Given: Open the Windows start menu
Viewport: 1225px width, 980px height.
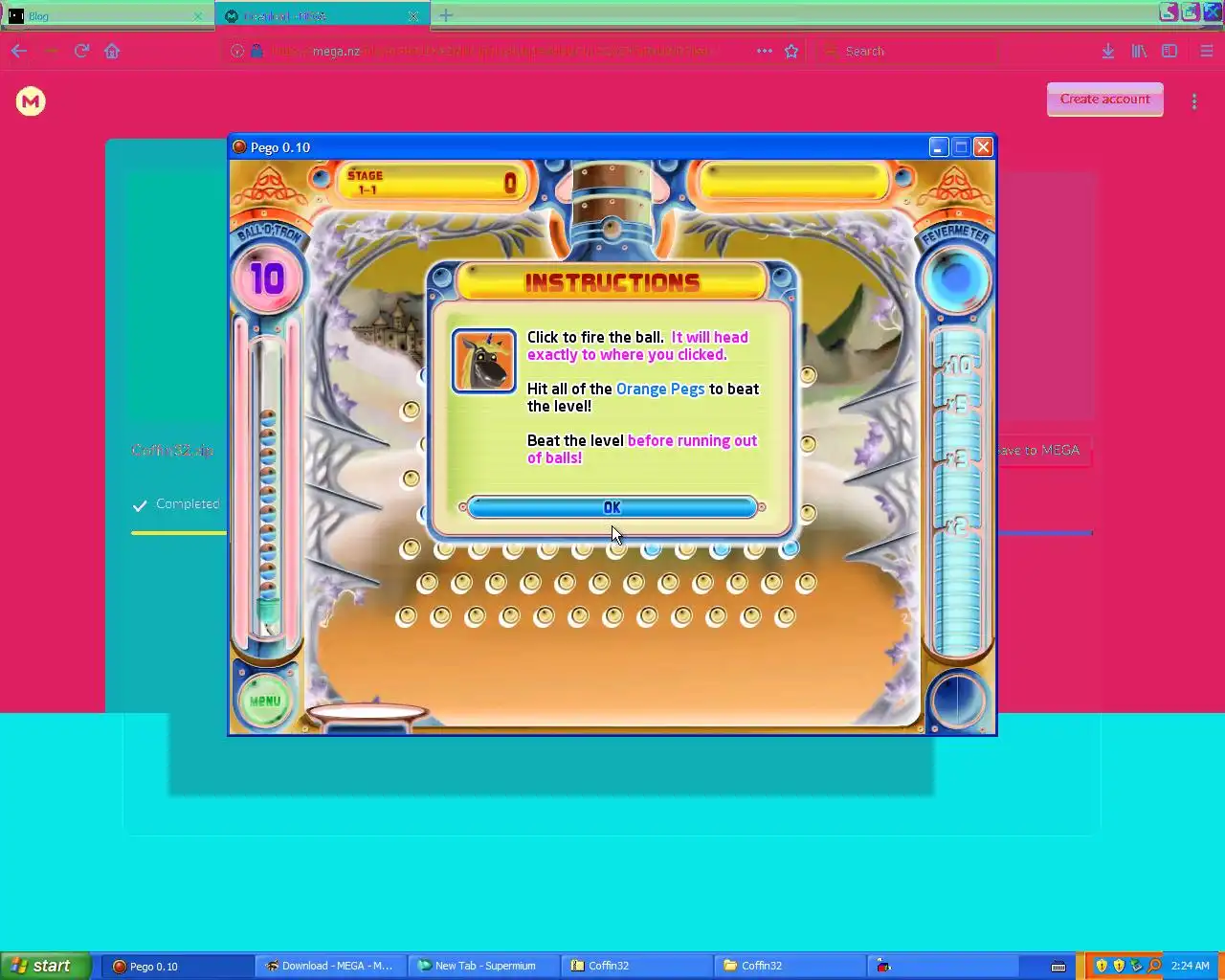Looking at the screenshot, I should pyautogui.click(x=46, y=966).
